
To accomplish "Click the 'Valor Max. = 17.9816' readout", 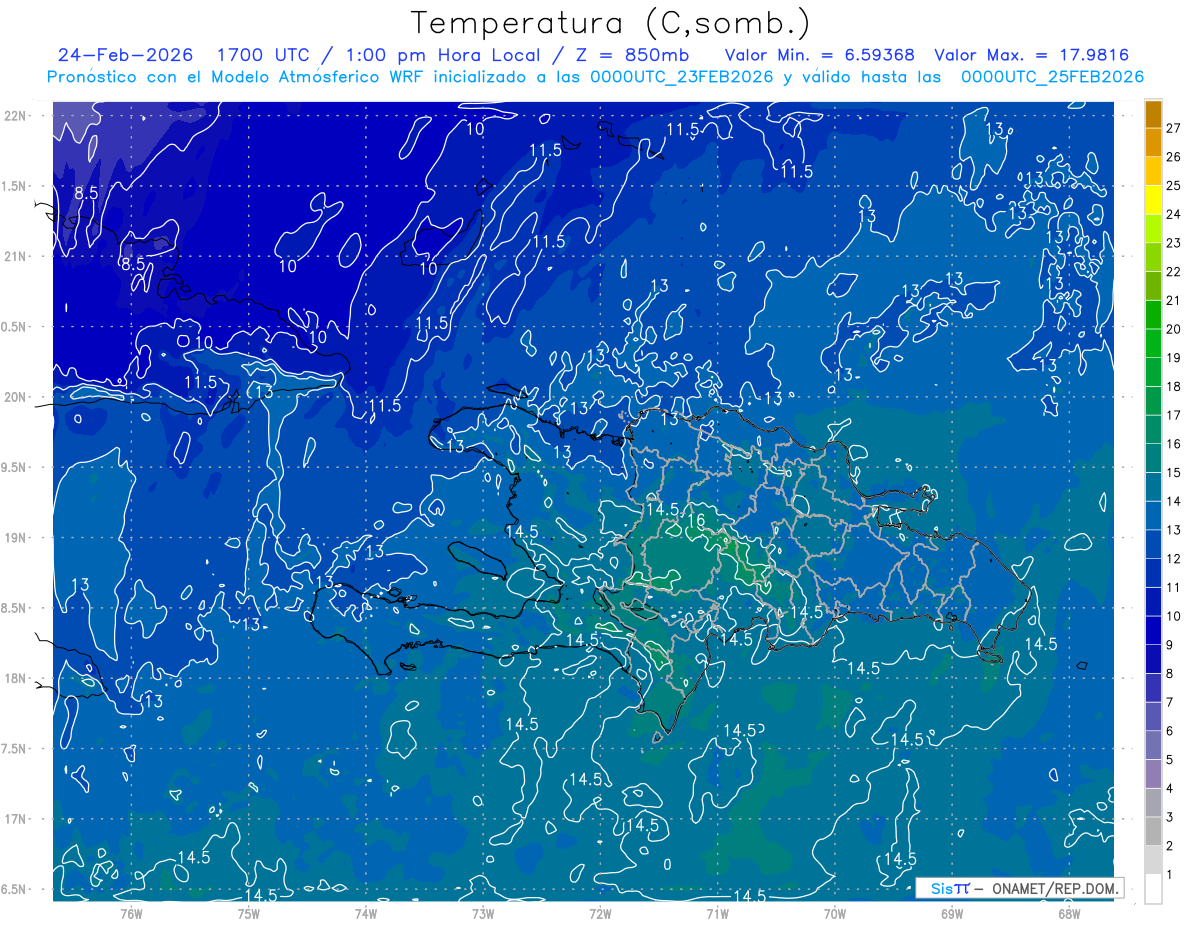I will [1032, 55].
